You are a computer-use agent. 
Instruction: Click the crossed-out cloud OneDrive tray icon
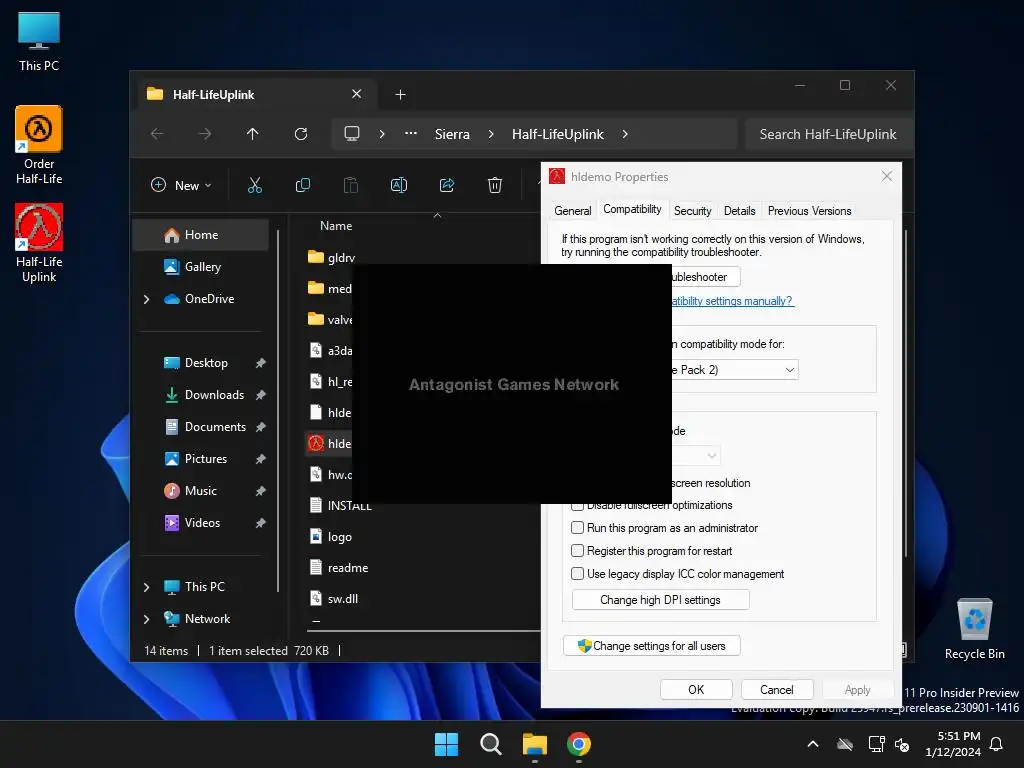pos(845,744)
